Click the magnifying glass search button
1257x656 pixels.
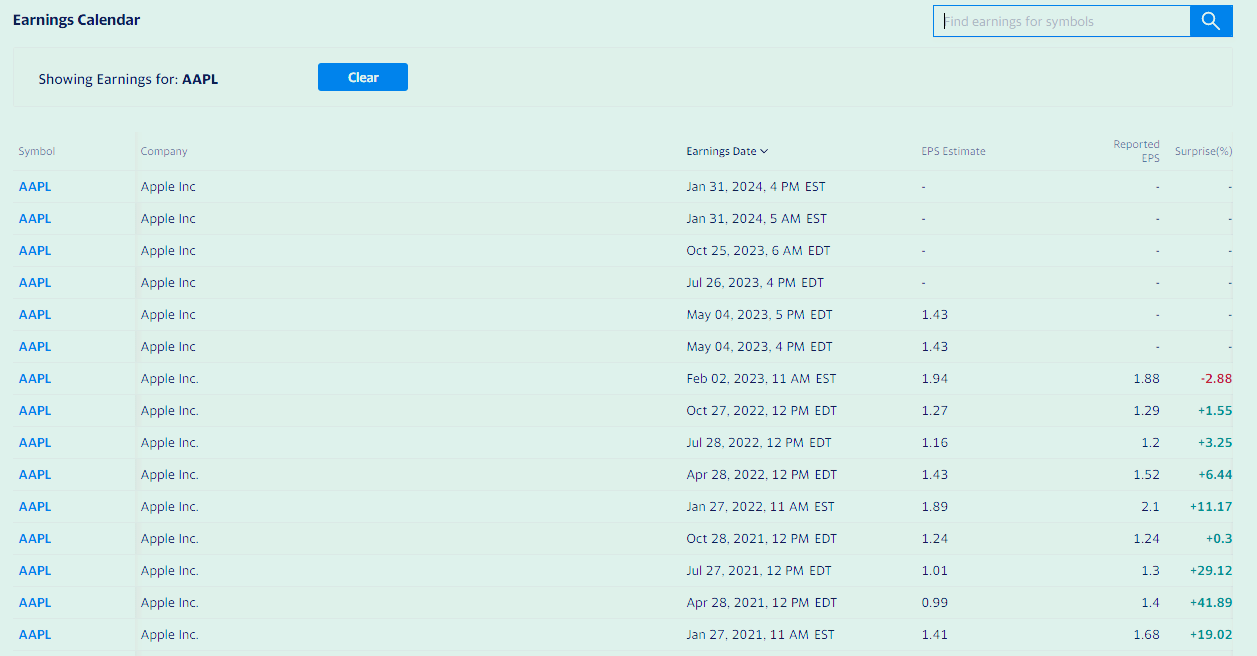(1211, 21)
